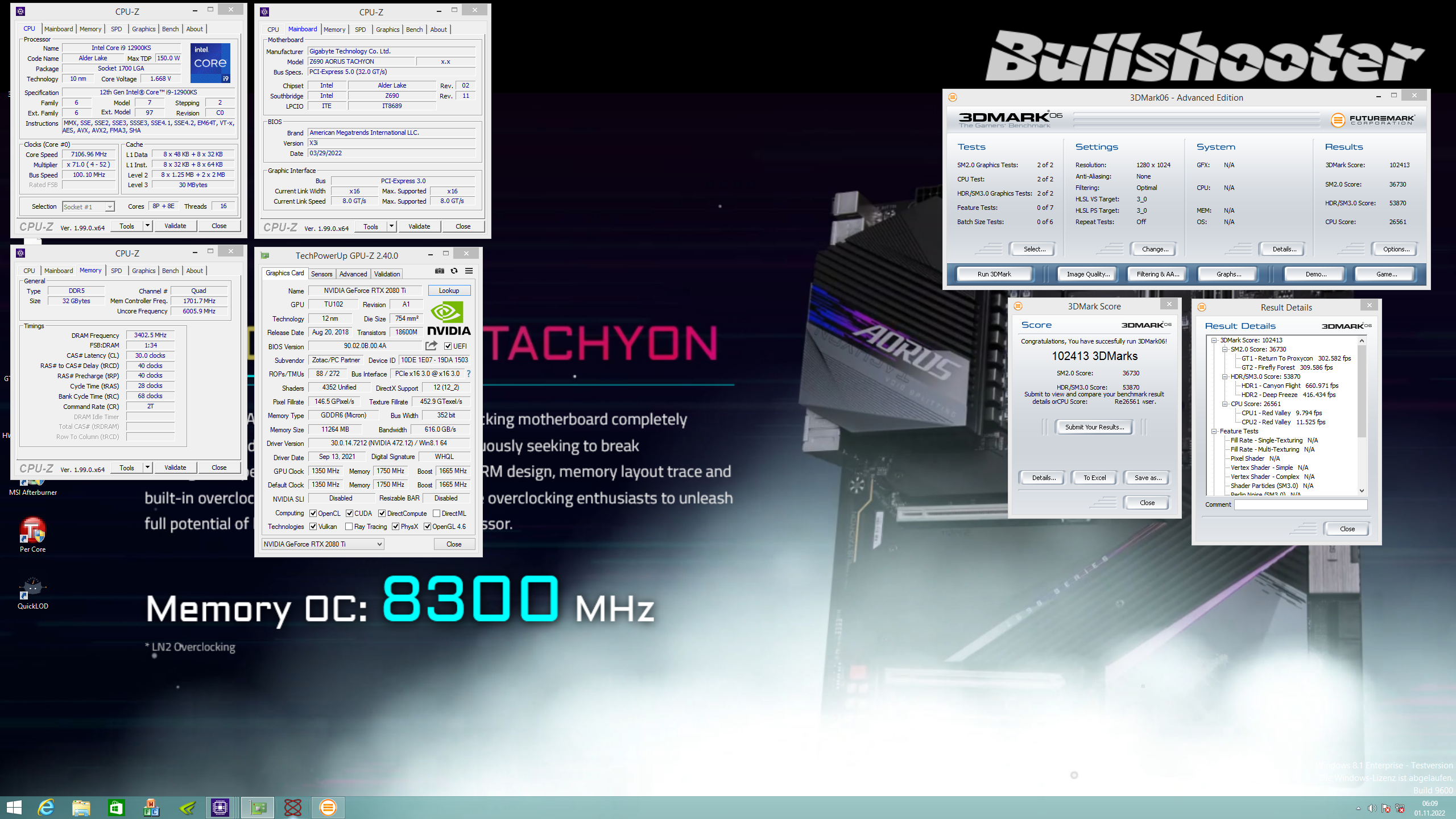Show hidden tray icons arrow

pyautogui.click(x=1359, y=808)
